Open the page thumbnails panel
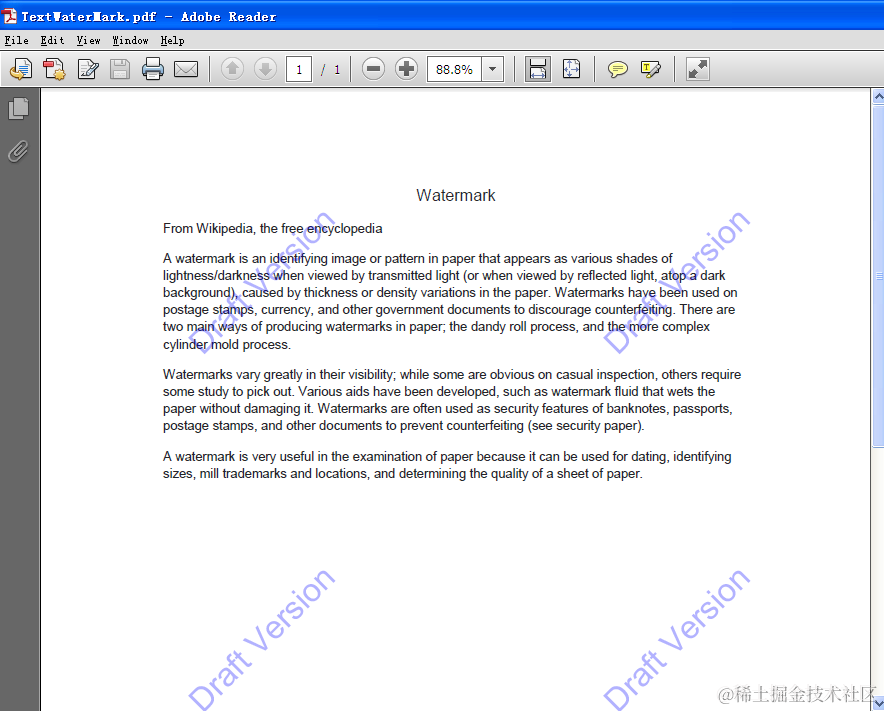 click(19, 108)
